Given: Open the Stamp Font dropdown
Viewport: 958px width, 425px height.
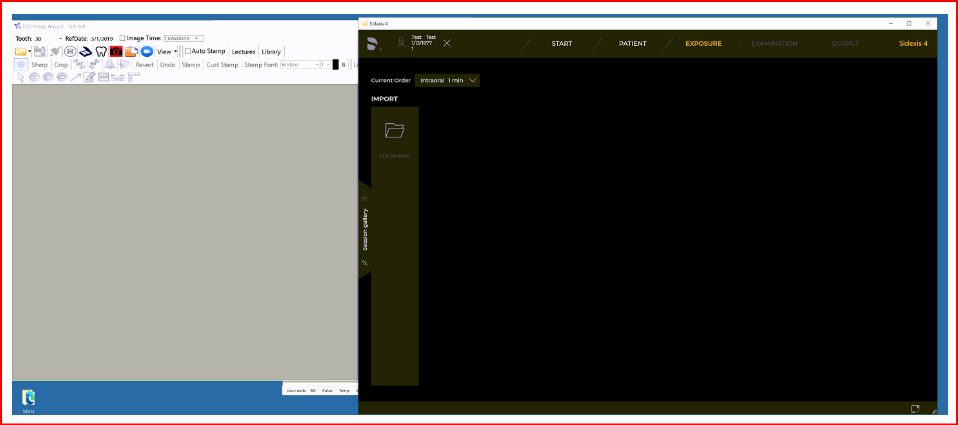Looking at the screenshot, I should pyautogui.click(x=298, y=64).
